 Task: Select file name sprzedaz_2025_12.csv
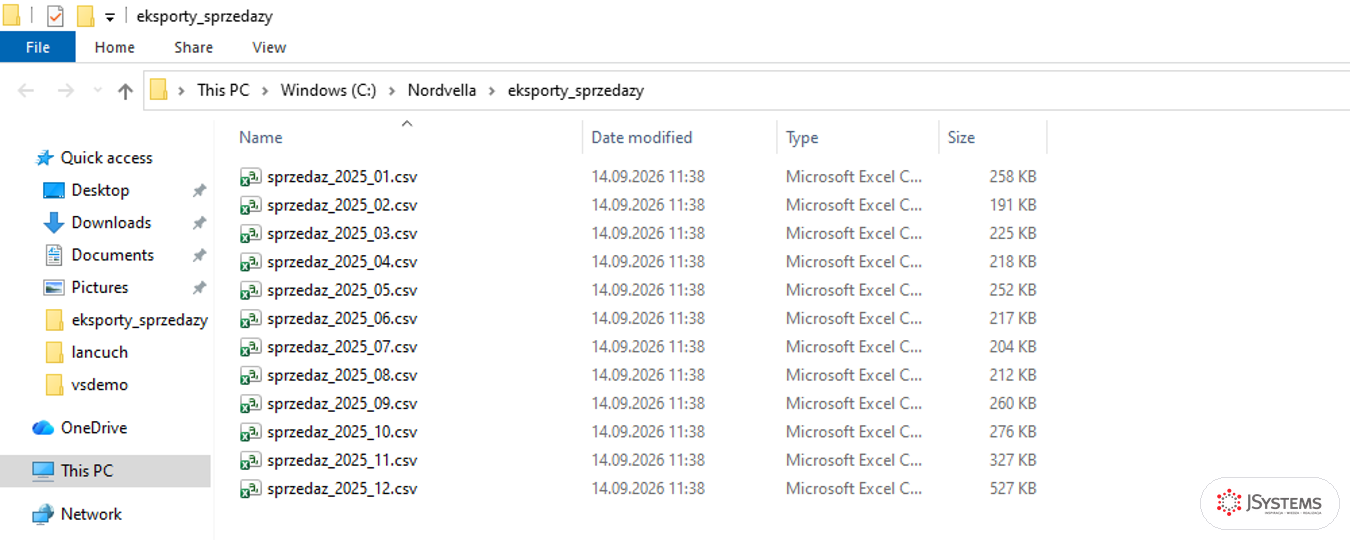pyautogui.click(x=342, y=489)
